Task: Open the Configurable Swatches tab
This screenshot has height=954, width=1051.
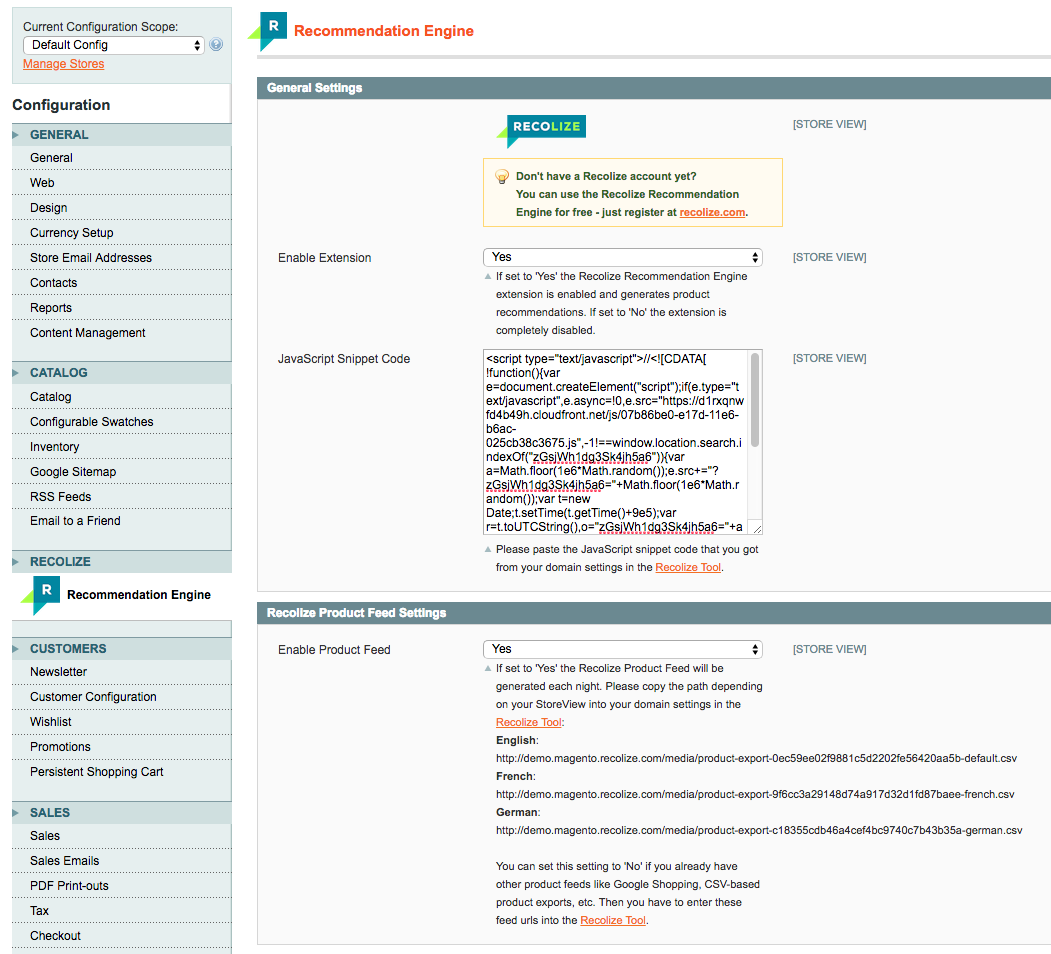Action: 121,422
